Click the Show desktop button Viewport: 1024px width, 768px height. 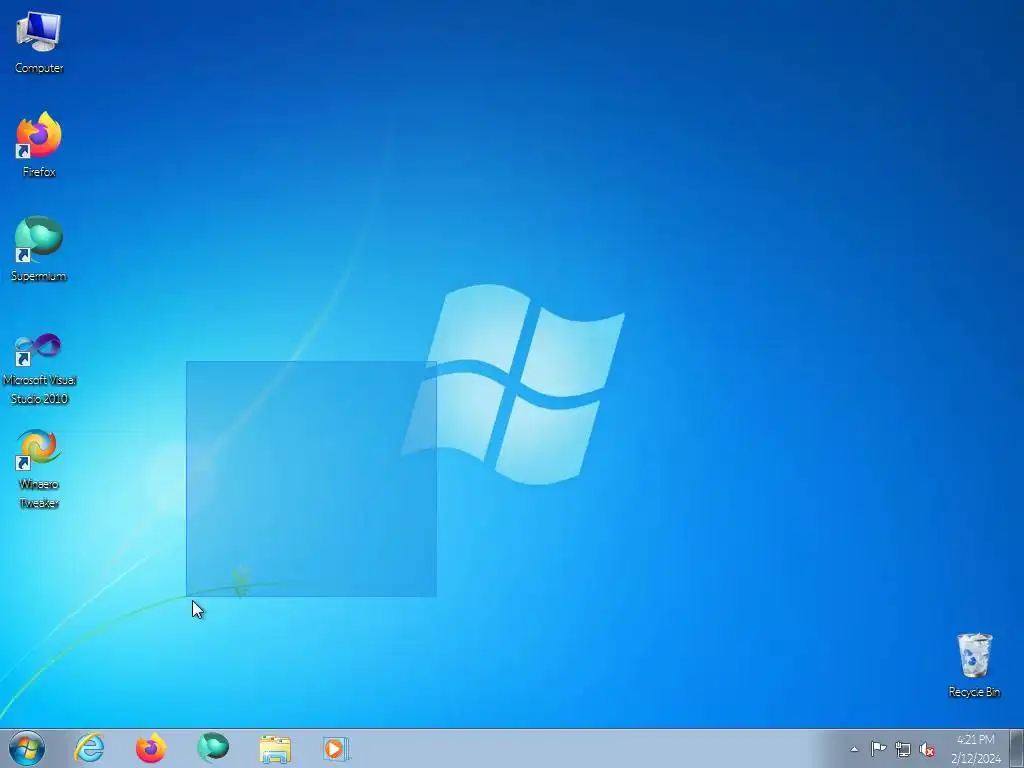click(x=1017, y=748)
